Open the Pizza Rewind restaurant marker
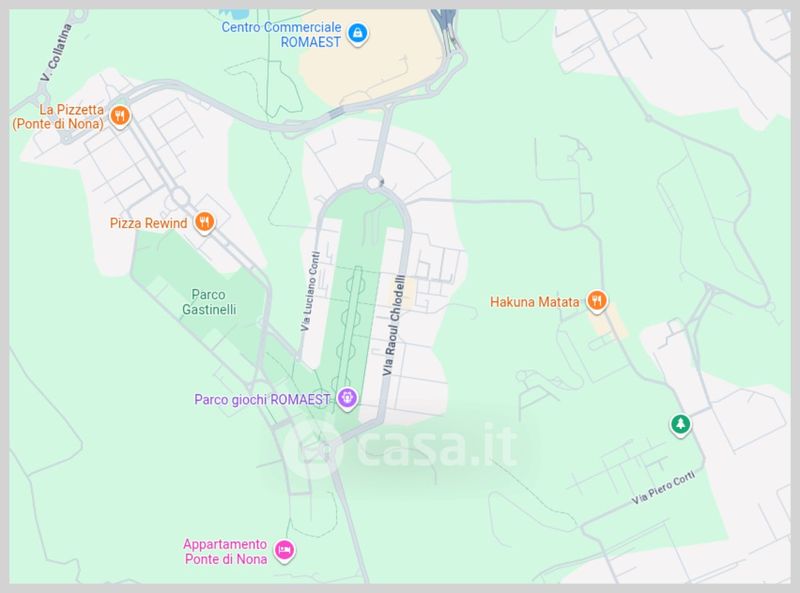800x593 pixels. (x=204, y=223)
